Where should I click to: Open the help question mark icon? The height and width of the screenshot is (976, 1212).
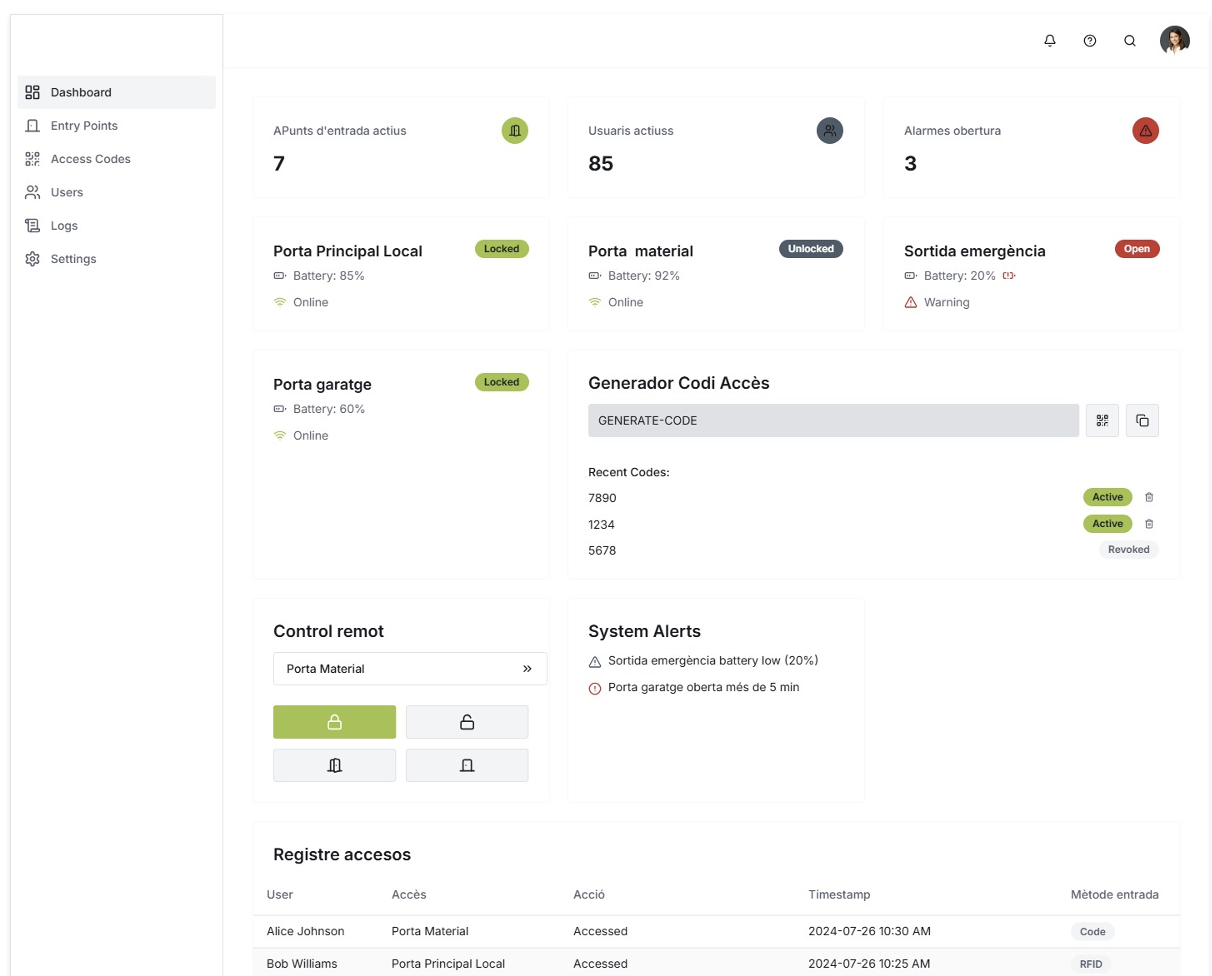point(1089,41)
